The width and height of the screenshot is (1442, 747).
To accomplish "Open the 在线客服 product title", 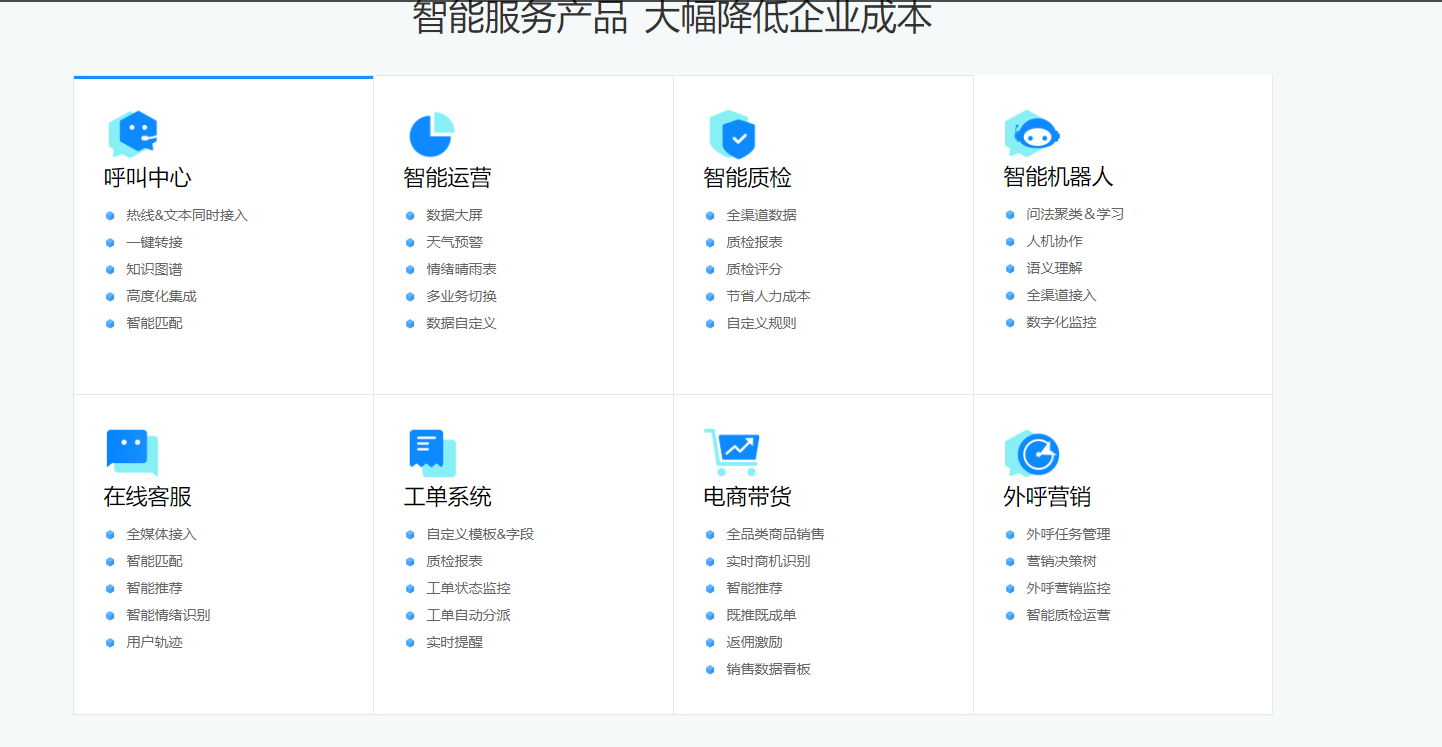I will click(147, 497).
